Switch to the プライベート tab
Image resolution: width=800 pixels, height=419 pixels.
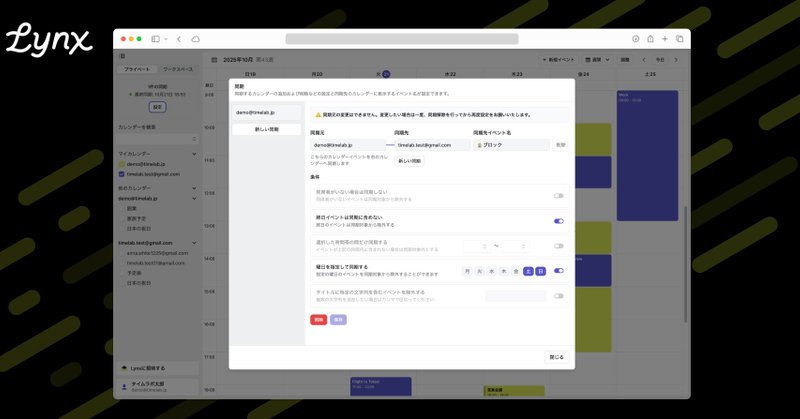click(x=137, y=69)
